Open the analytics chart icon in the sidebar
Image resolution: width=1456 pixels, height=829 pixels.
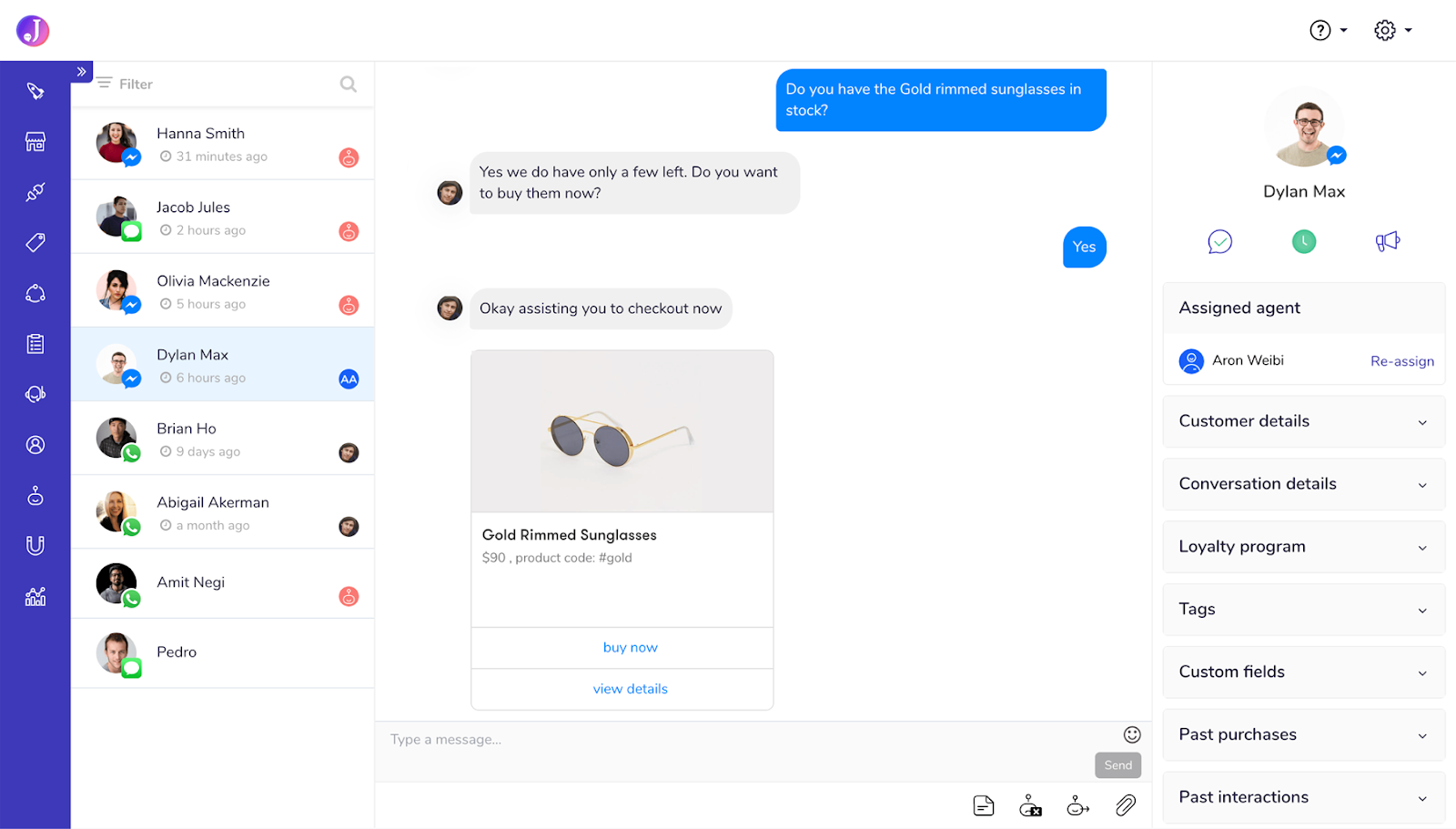35,597
